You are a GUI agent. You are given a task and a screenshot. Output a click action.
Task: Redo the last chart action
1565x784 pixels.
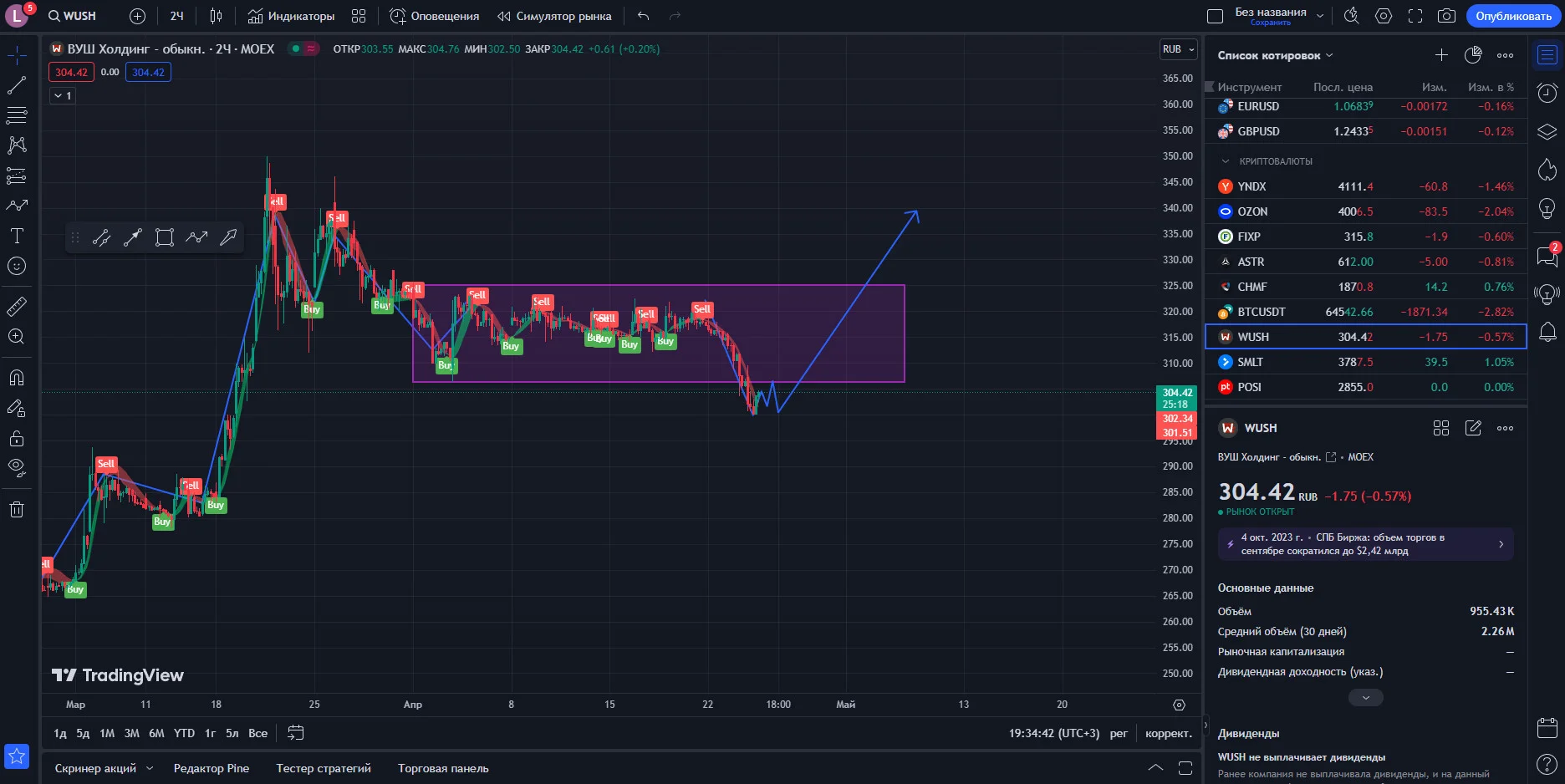(675, 16)
